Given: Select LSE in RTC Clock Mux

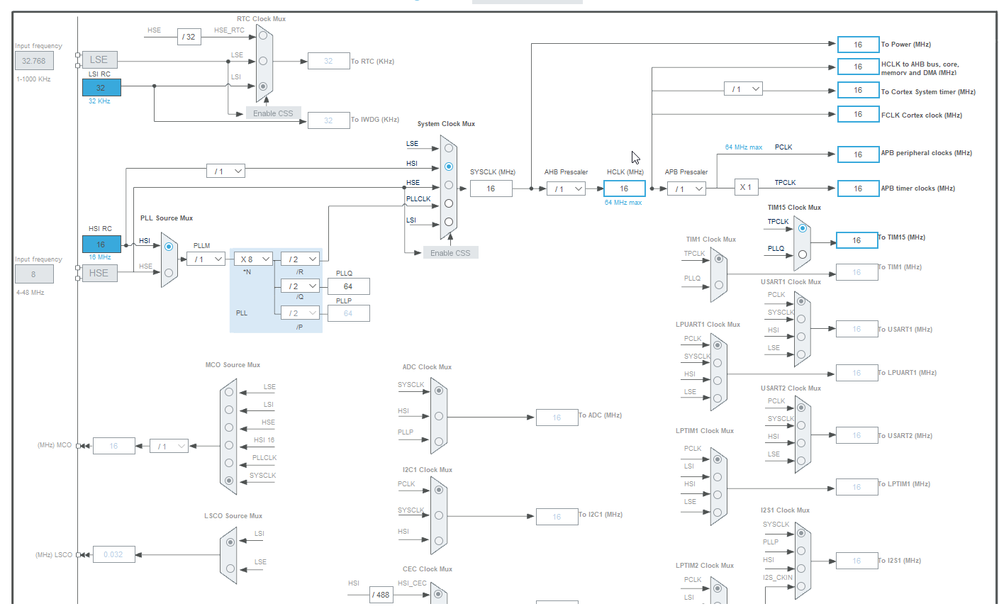Looking at the screenshot, I should pyautogui.click(x=262, y=61).
